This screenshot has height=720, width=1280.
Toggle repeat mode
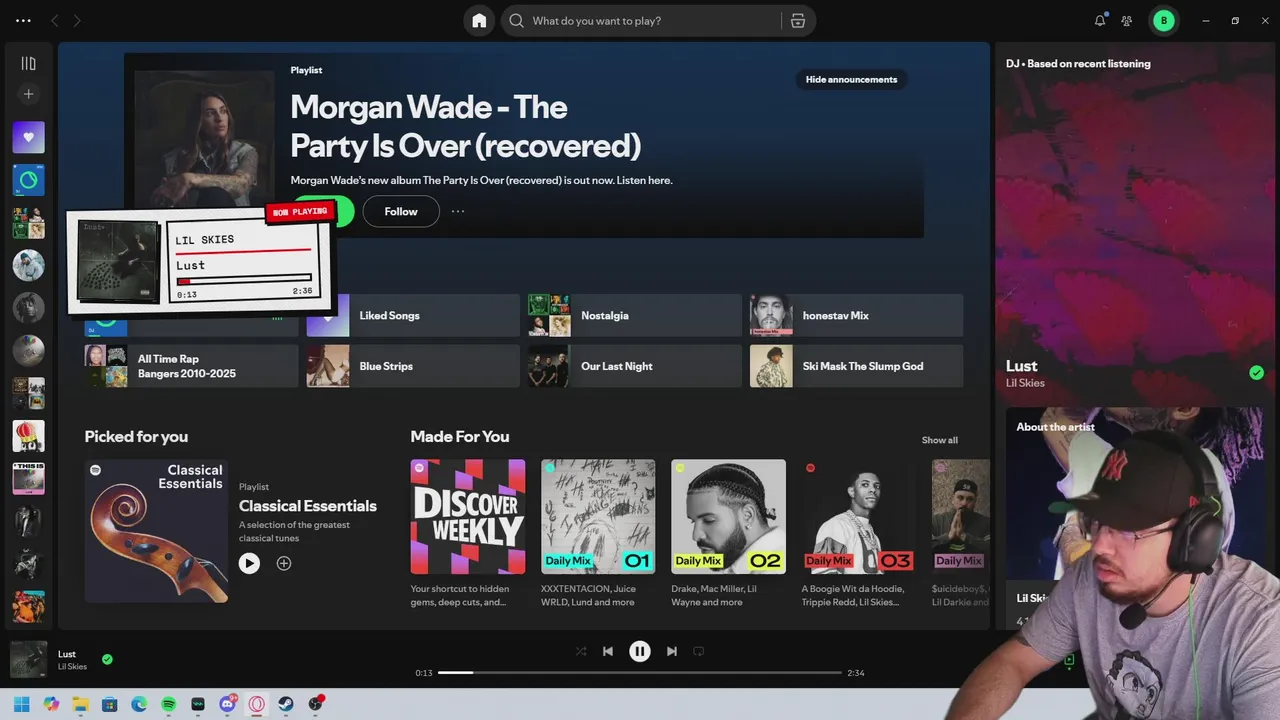[x=699, y=651]
